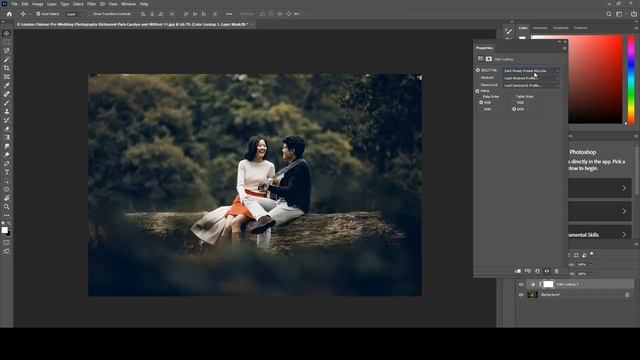Select the Brush tool
Image resolution: width=640 pixels, height=360 pixels.
pos(7,103)
